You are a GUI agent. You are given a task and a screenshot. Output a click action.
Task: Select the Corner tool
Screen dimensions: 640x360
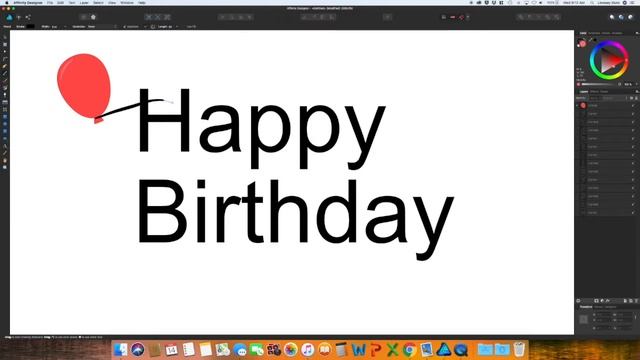coord(5,59)
